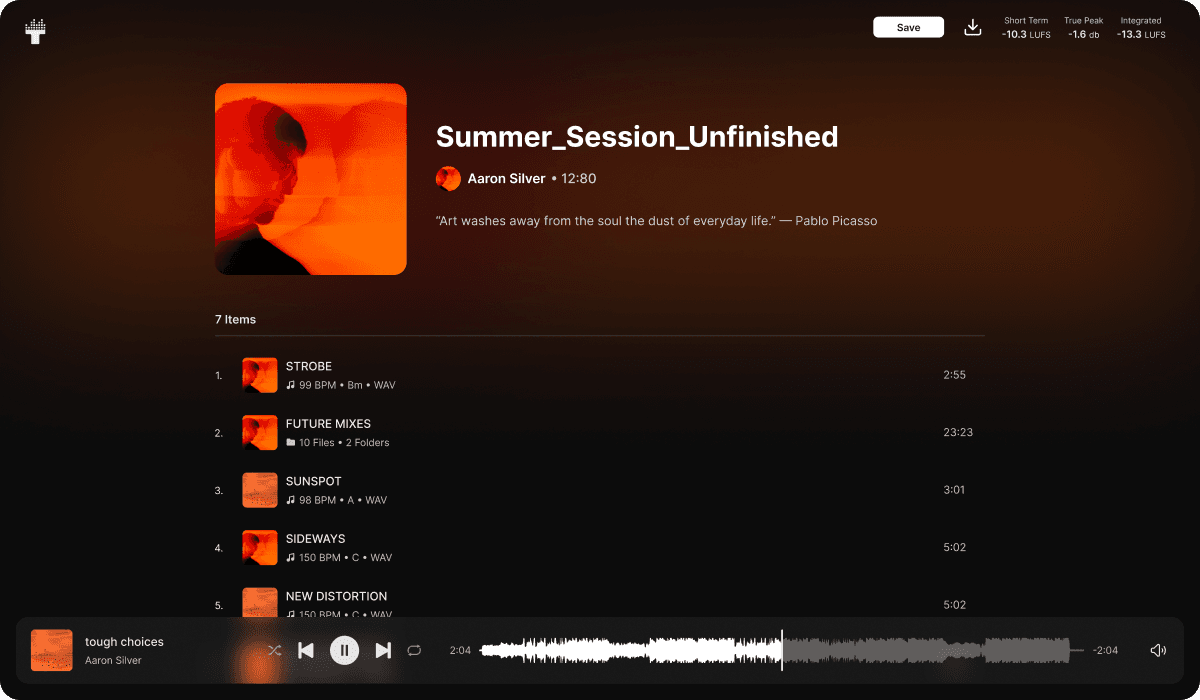
Task: Skip to the next track
Action: tap(382, 650)
